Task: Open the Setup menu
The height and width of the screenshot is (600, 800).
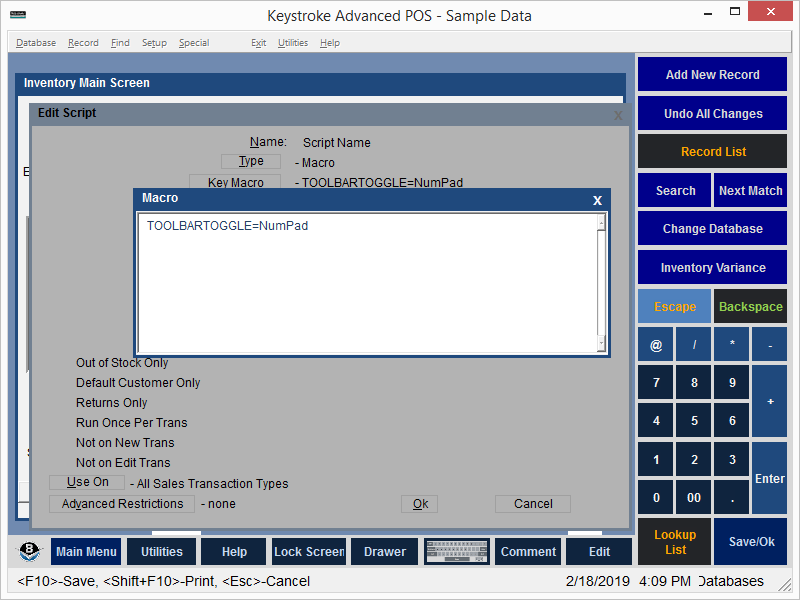Action: tap(154, 43)
